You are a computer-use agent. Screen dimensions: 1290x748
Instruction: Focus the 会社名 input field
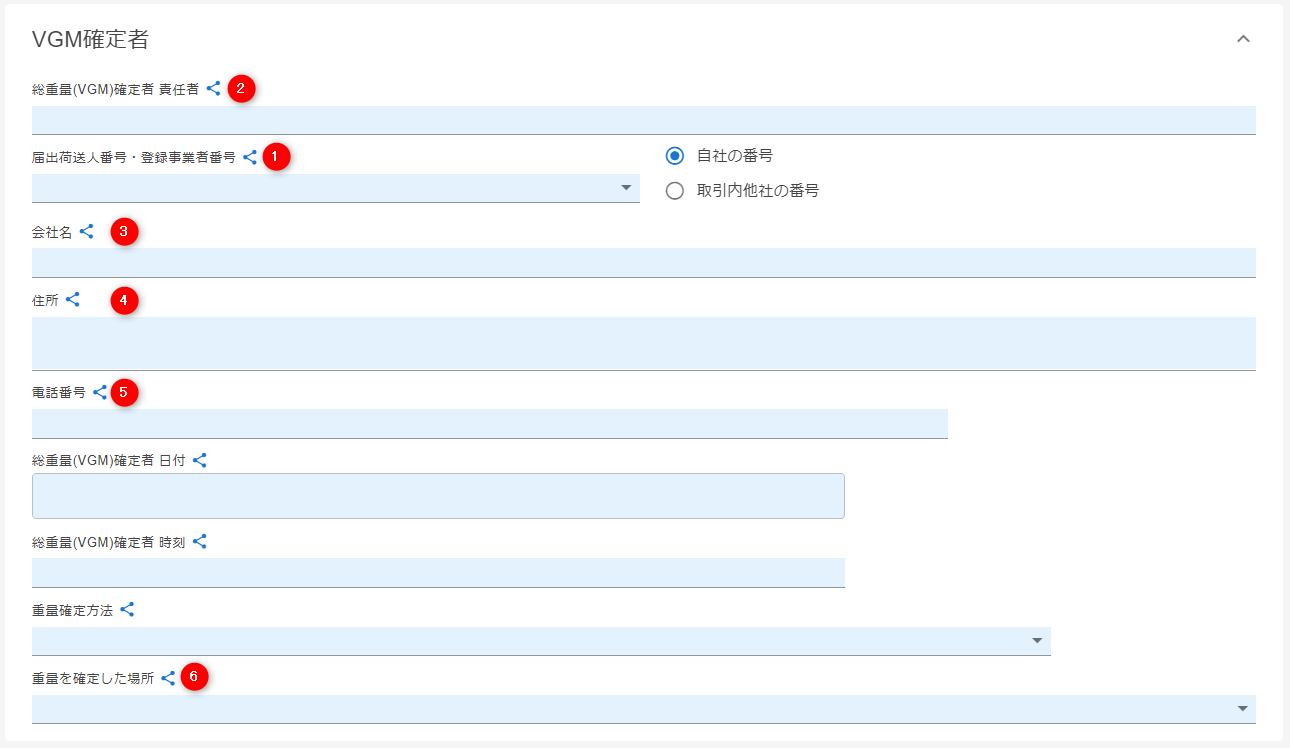coord(643,262)
